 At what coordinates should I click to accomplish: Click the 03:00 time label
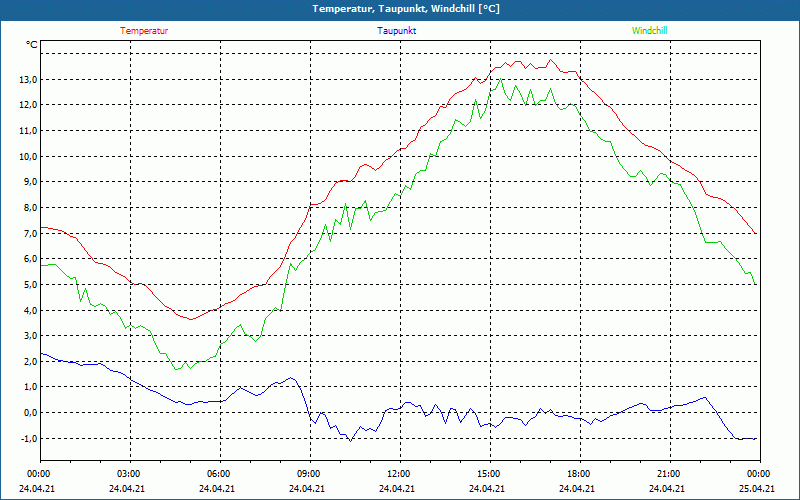[x=130, y=474]
